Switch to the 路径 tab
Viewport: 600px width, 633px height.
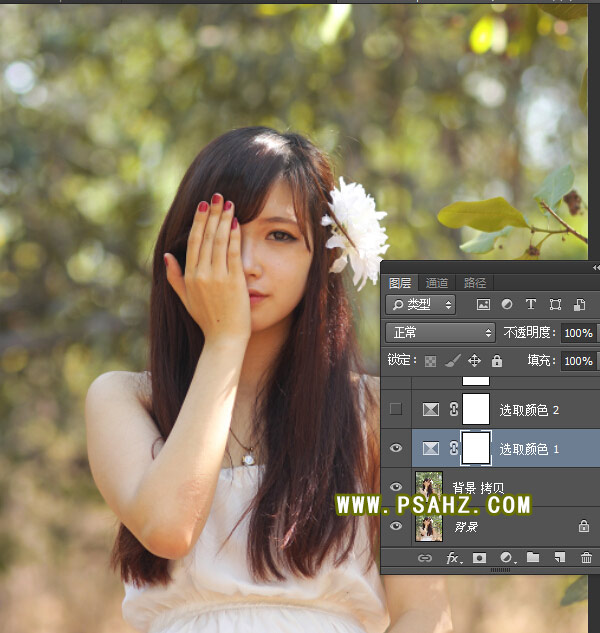tap(476, 283)
